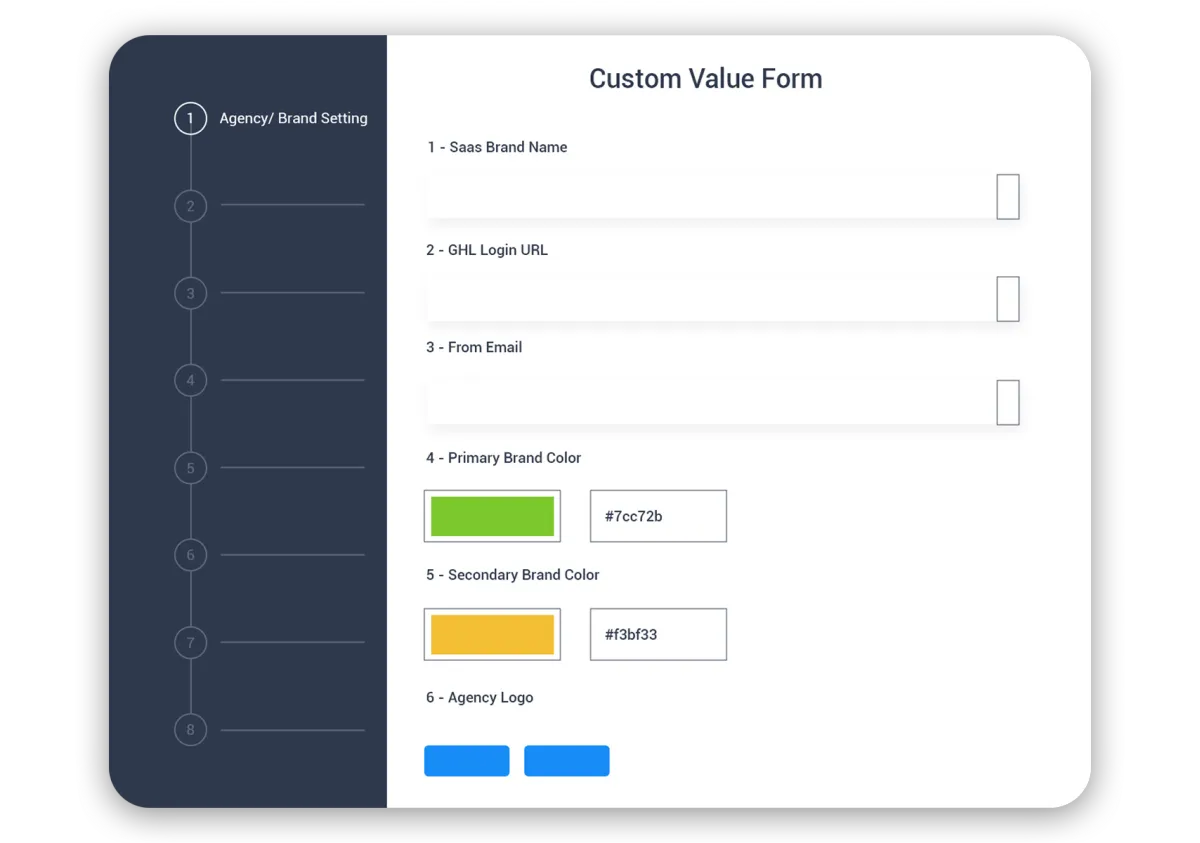The height and width of the screenshot is (843, 1200).
Task: Click the step 7 circle in sidebar
Action: [190, 643]
